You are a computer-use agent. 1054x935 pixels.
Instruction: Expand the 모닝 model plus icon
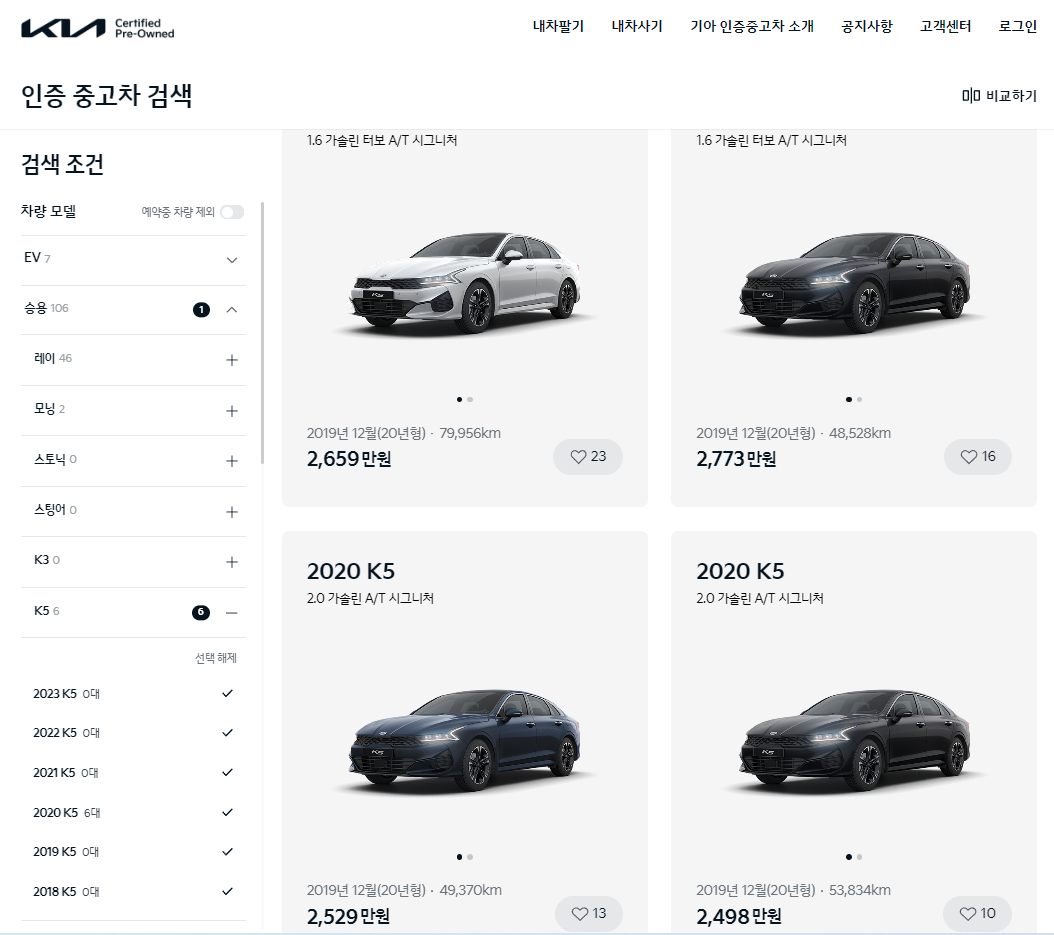coord(232,411)
